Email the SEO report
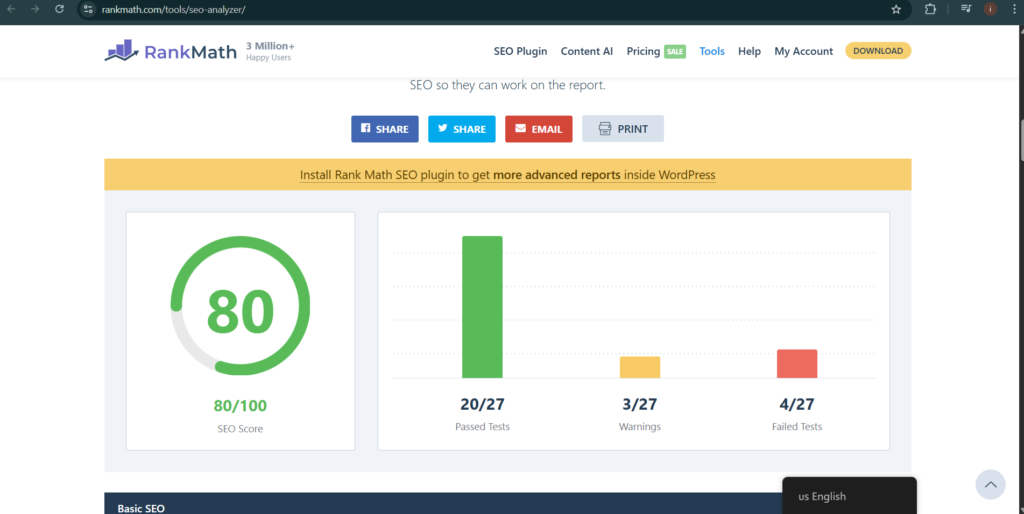The image size is (1024, 514). coord(539,129)
